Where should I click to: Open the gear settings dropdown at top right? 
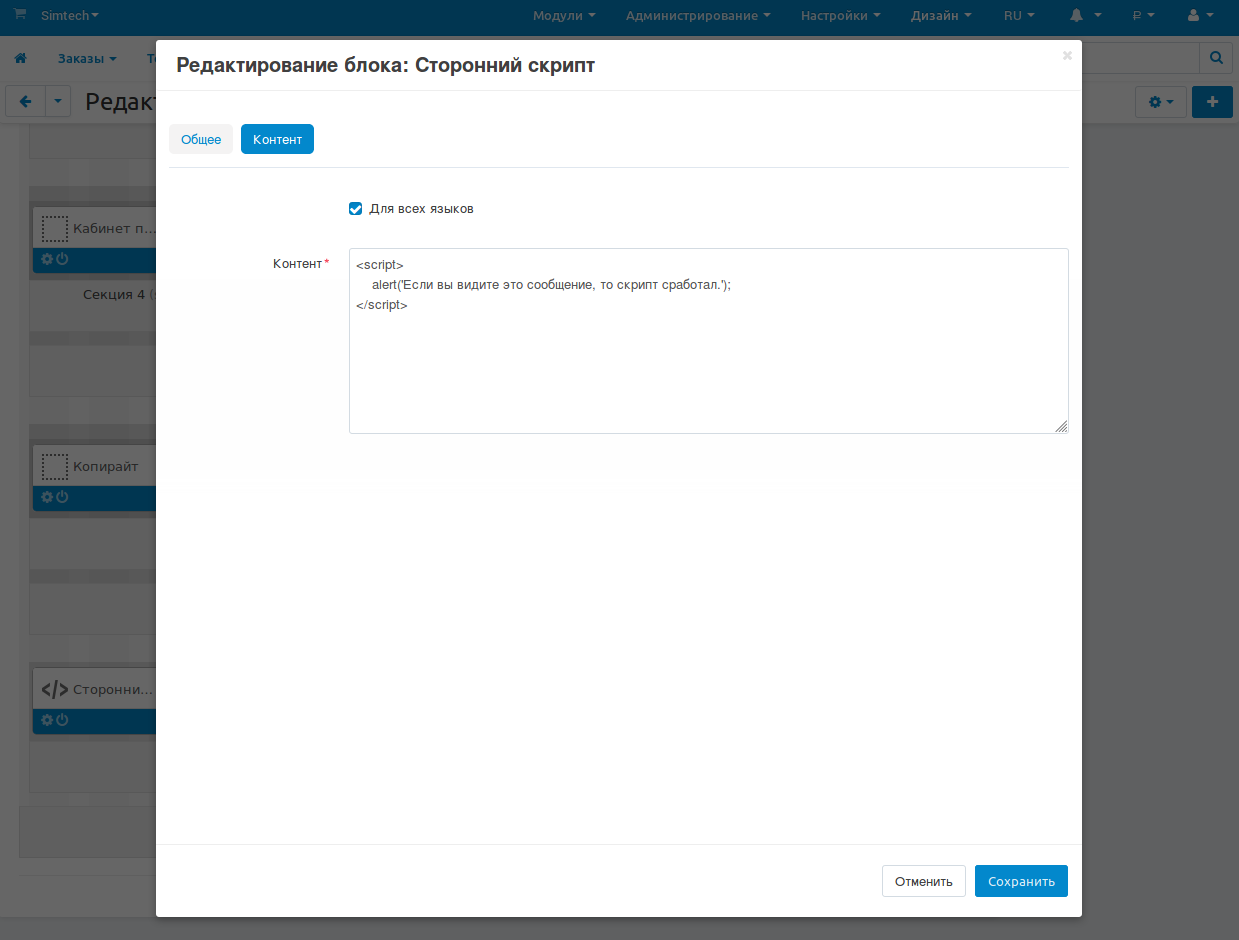(x=1160, y=102)
